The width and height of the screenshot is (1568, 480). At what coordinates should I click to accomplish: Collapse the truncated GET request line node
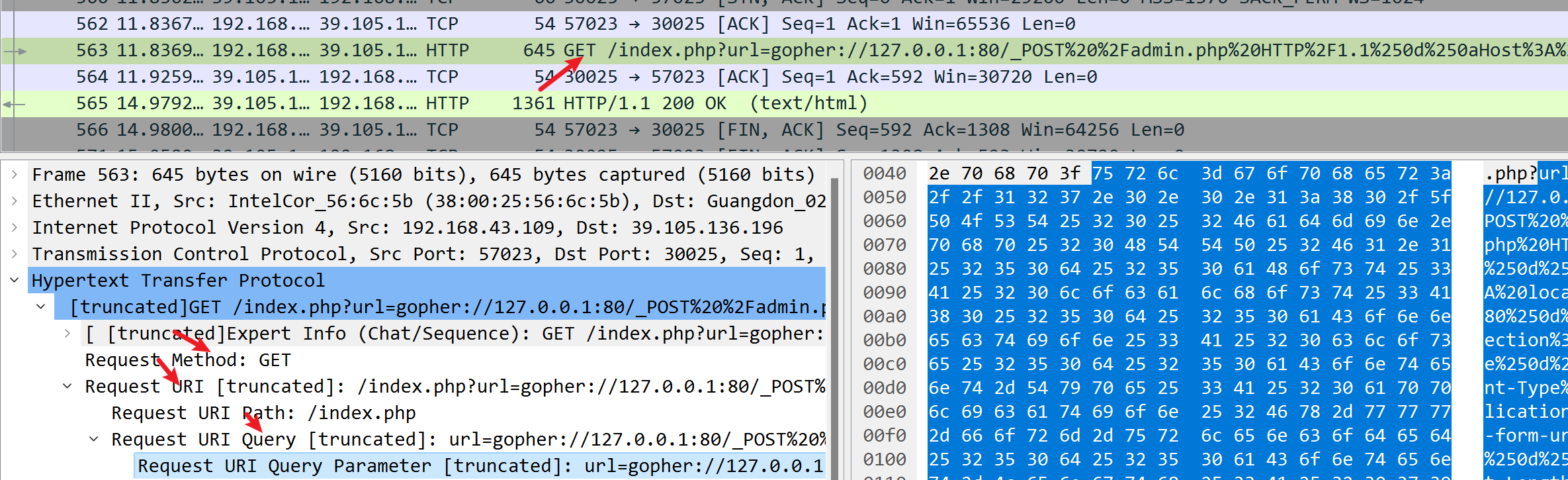coord(41,307)
